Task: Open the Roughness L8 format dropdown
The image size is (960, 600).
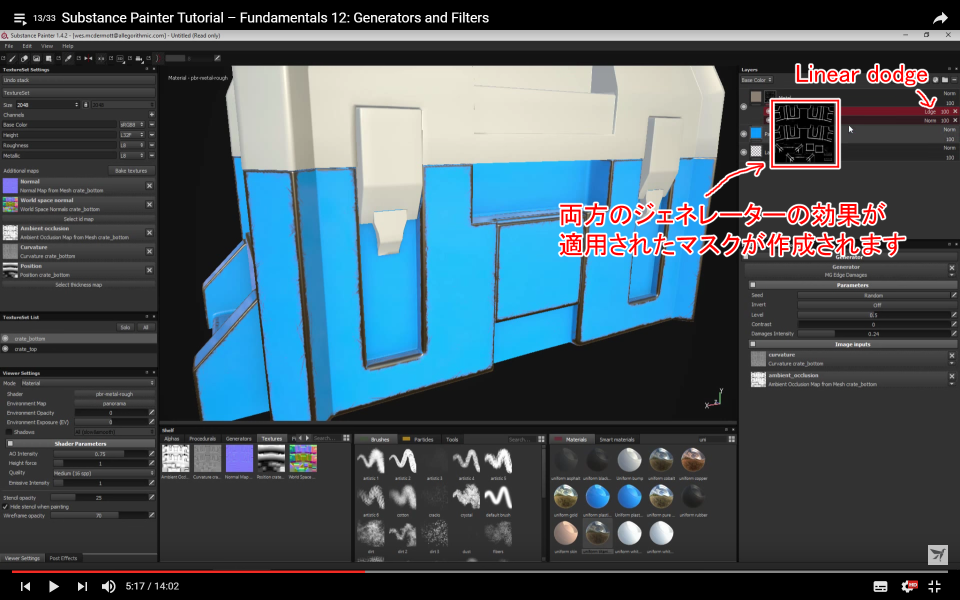Action: (x=132, y=145)
